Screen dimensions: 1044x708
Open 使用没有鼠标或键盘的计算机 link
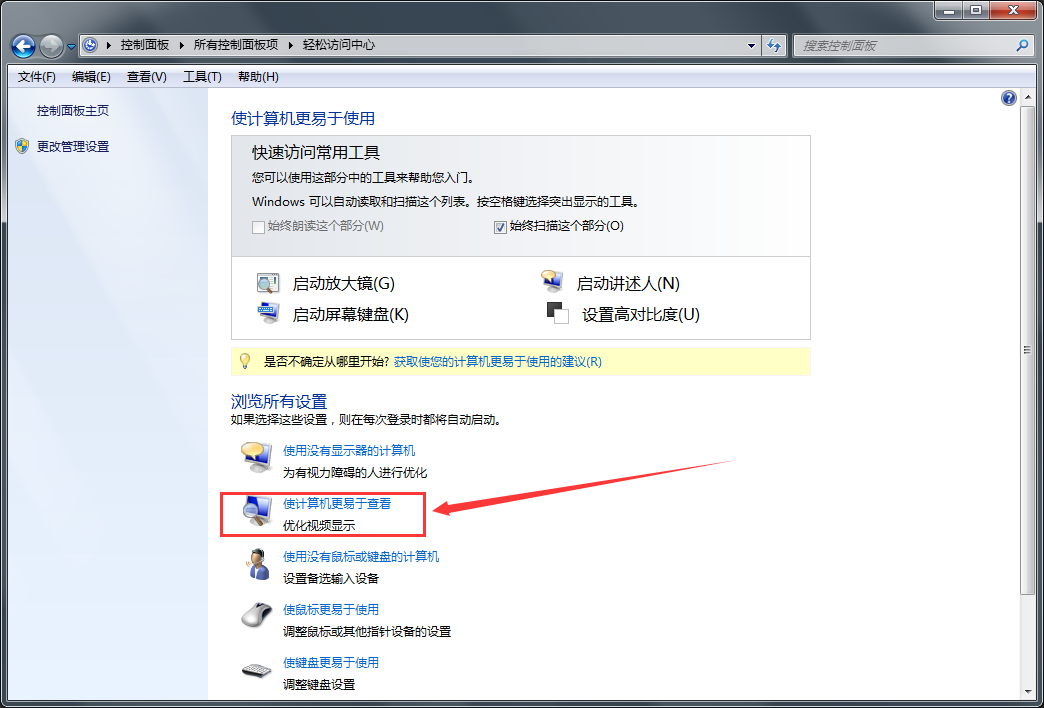(x=361, y=556)
